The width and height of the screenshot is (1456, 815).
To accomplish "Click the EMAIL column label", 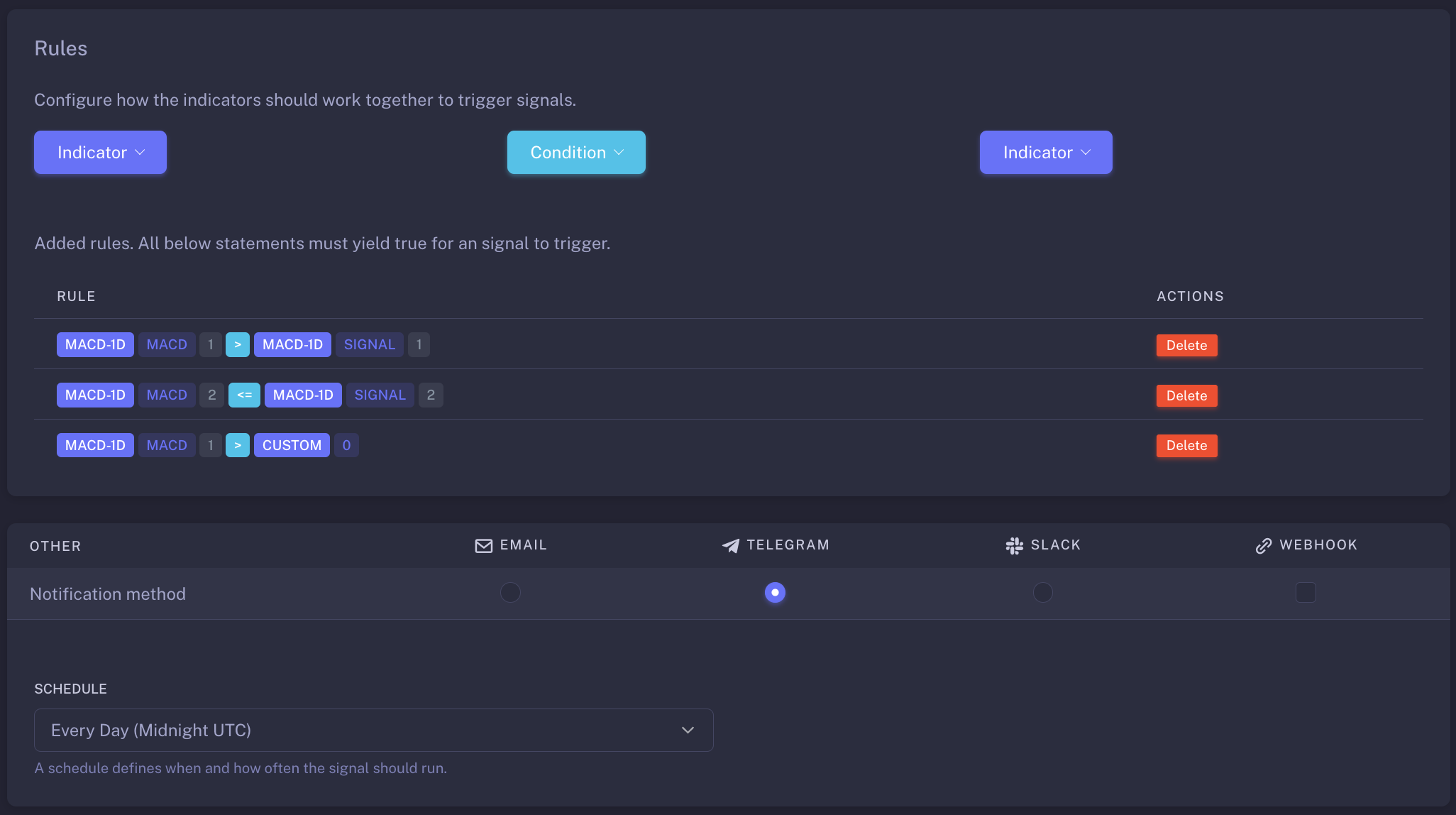I will (x=524, y=545).
